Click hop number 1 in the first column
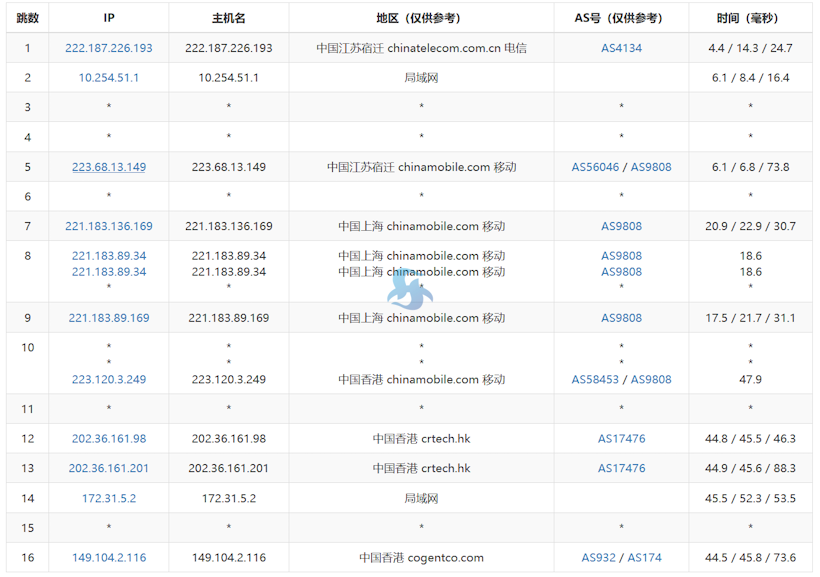Screen dimensions: 820x577 [27, 47]
